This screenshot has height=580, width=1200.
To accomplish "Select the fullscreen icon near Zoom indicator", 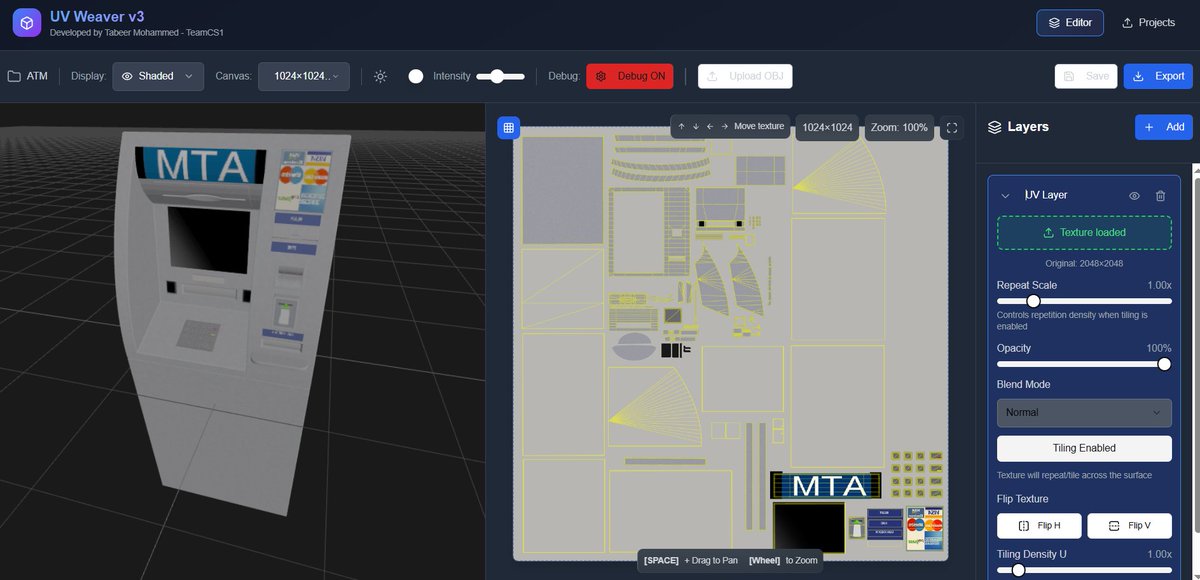I will (951, 127).
